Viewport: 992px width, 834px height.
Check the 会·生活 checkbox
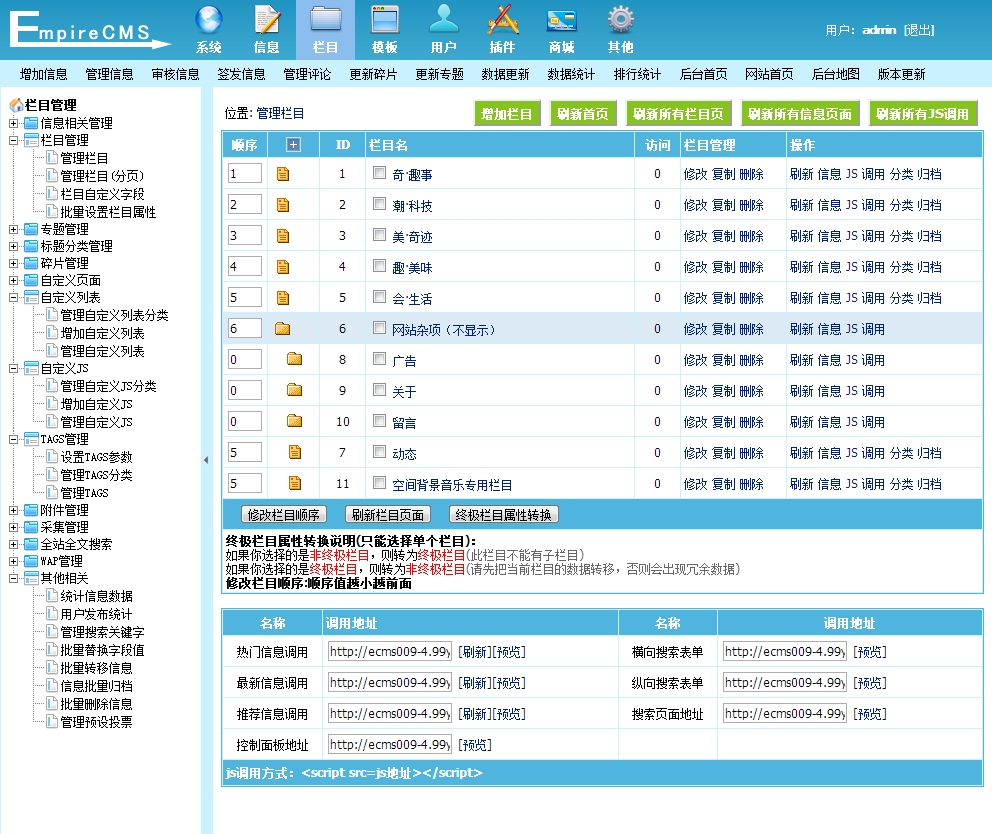pyautogui.click(x=379, y=297)
